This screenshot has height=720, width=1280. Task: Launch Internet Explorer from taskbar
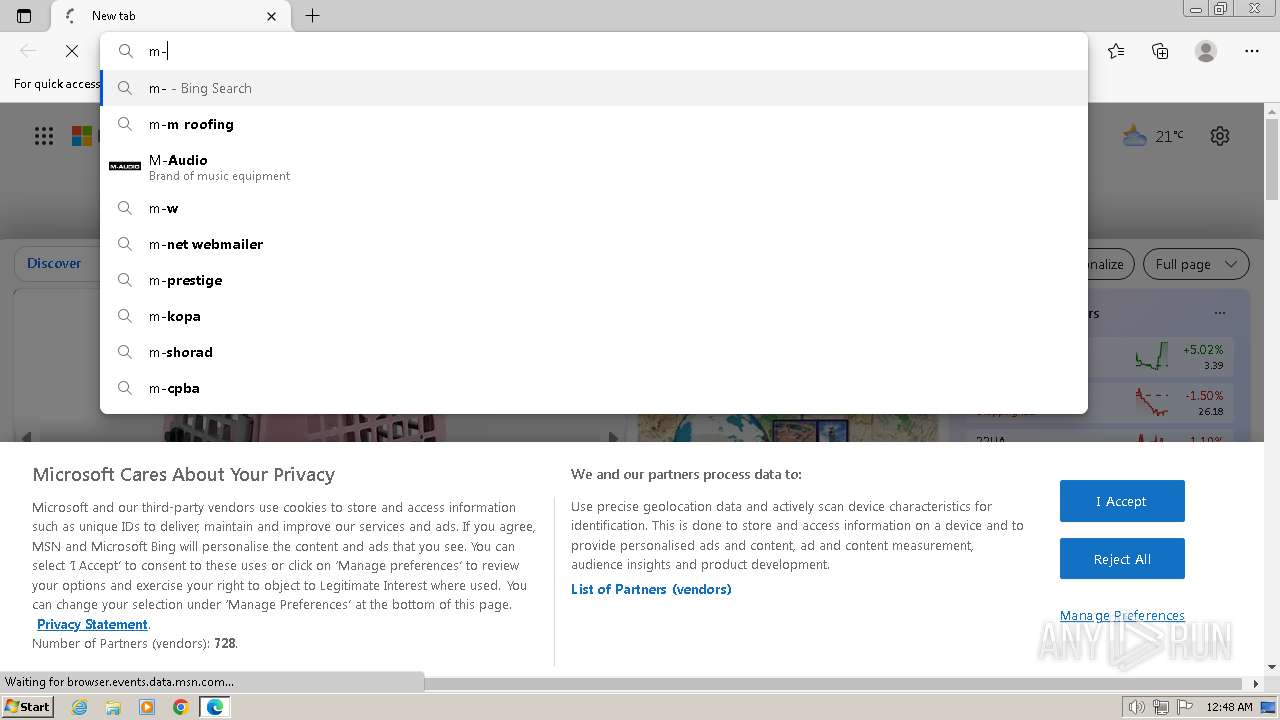pos(80,707)
